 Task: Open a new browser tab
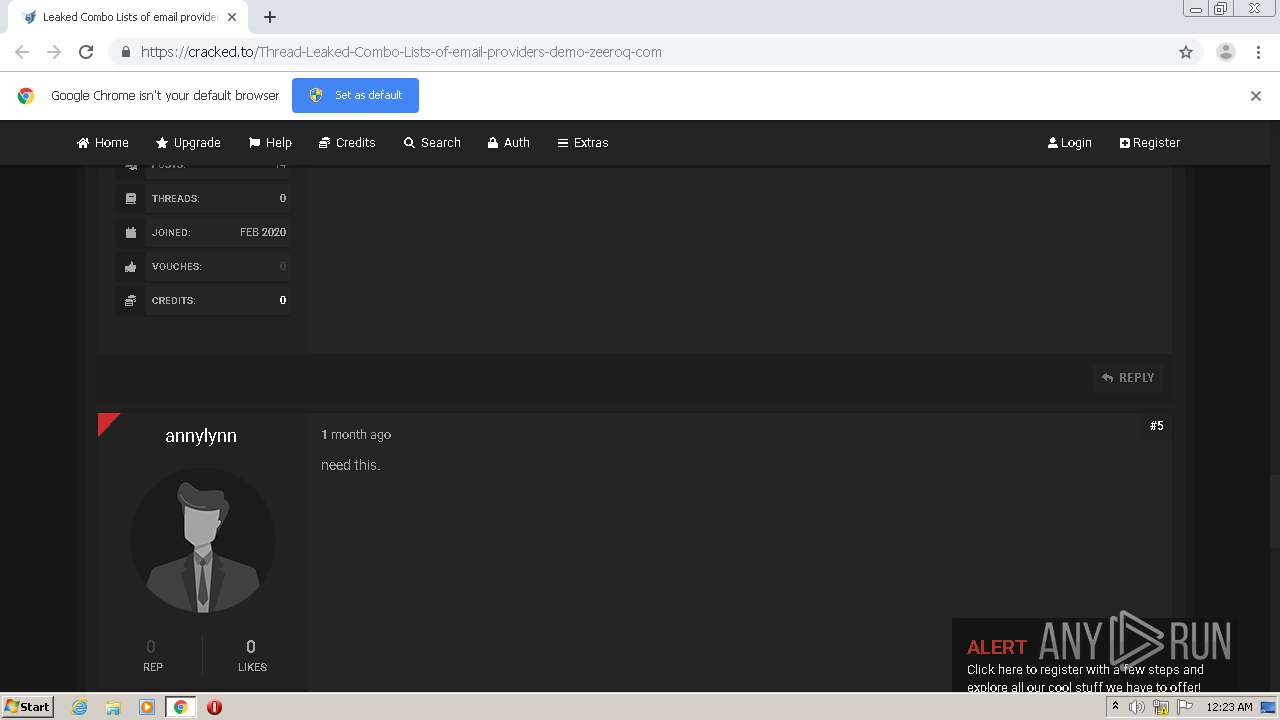(270, 17)
